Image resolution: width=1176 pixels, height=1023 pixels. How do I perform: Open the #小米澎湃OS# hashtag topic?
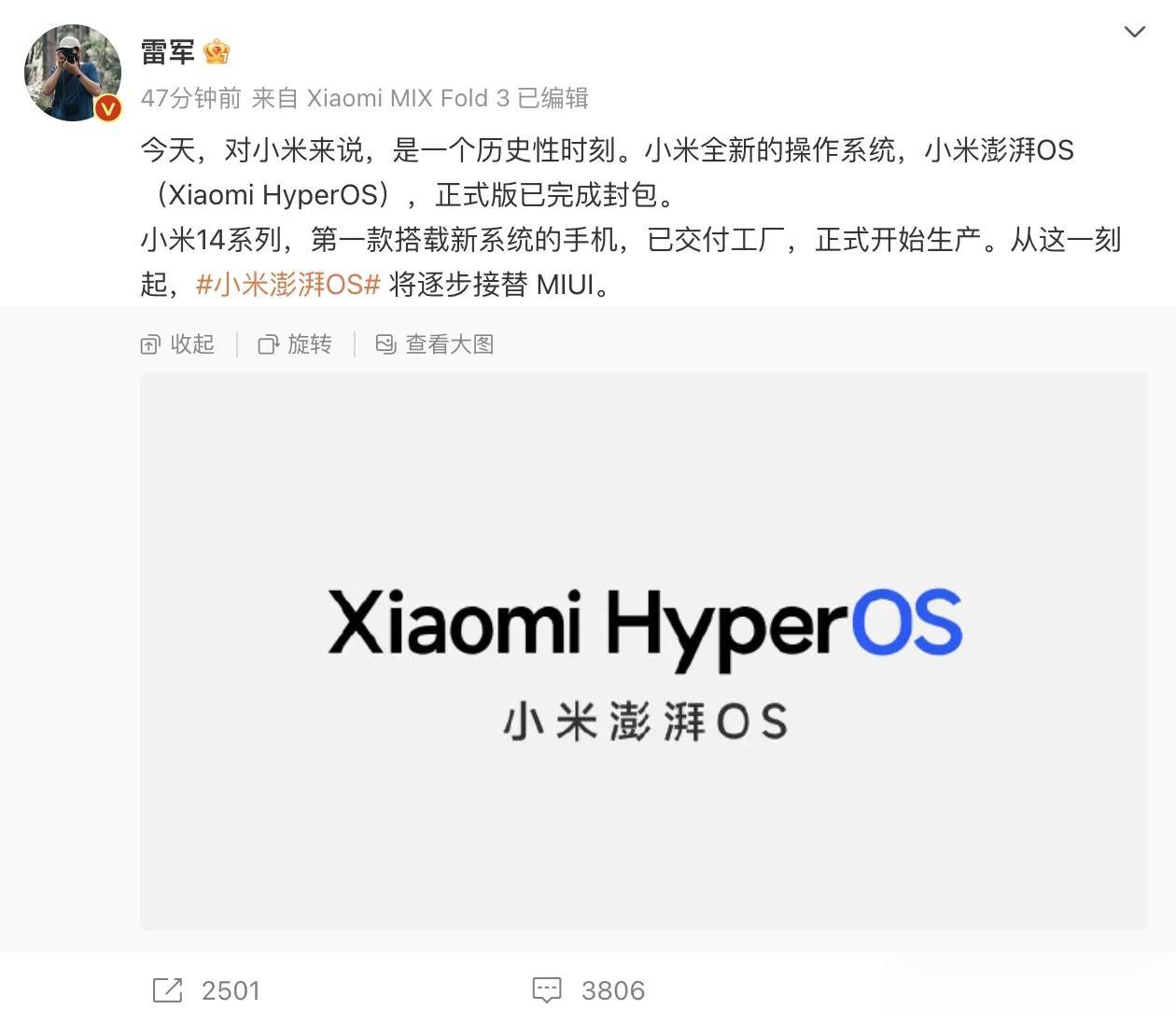point(287,284)
